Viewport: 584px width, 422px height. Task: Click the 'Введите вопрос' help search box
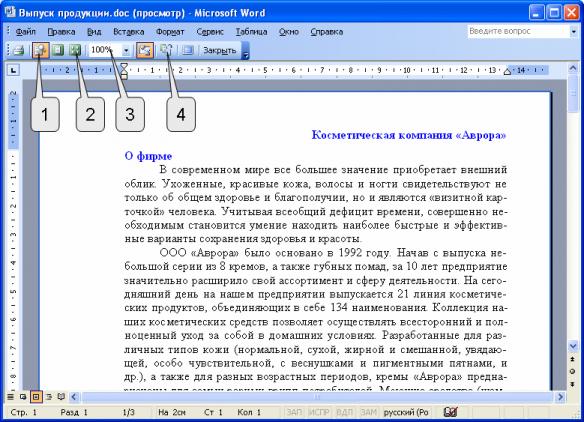tap(518, 31)
